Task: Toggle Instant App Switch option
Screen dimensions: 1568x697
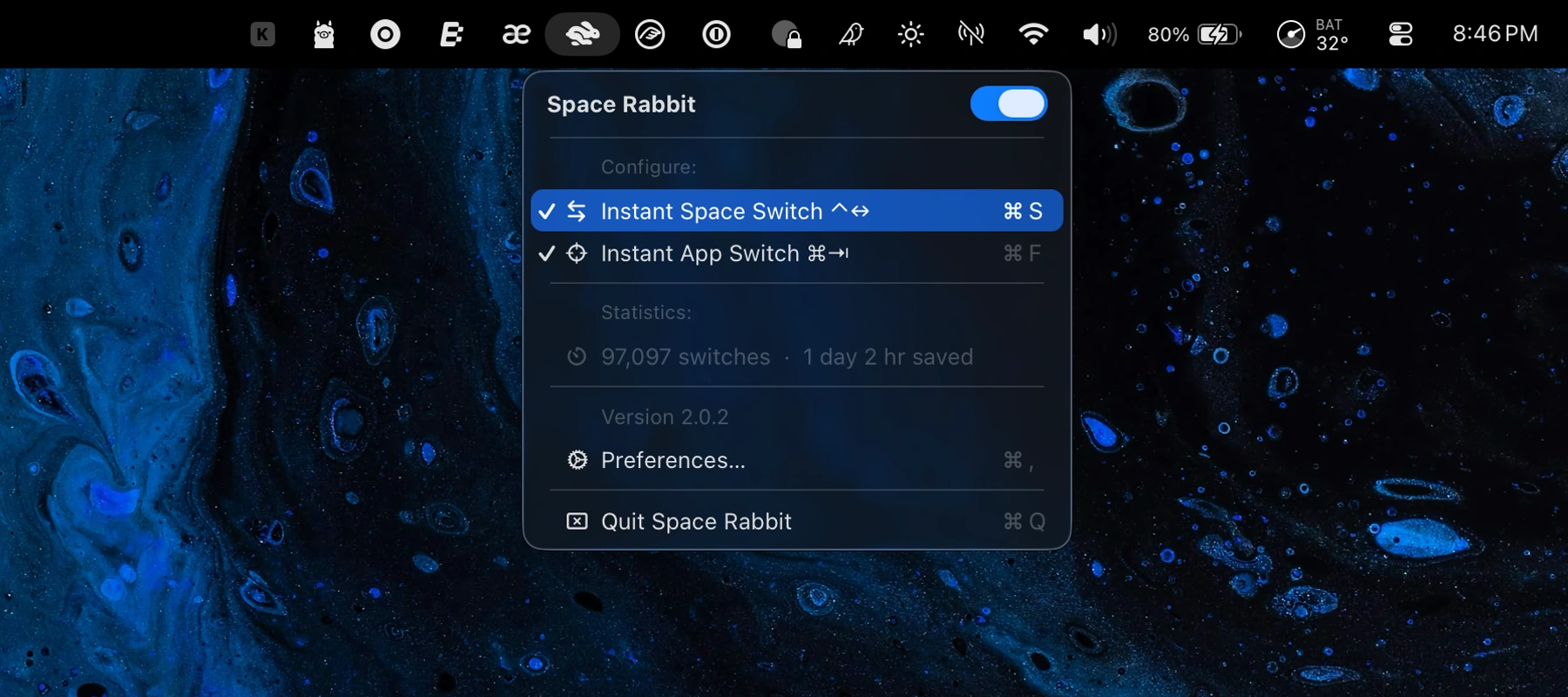Action: tap(797, 254)
